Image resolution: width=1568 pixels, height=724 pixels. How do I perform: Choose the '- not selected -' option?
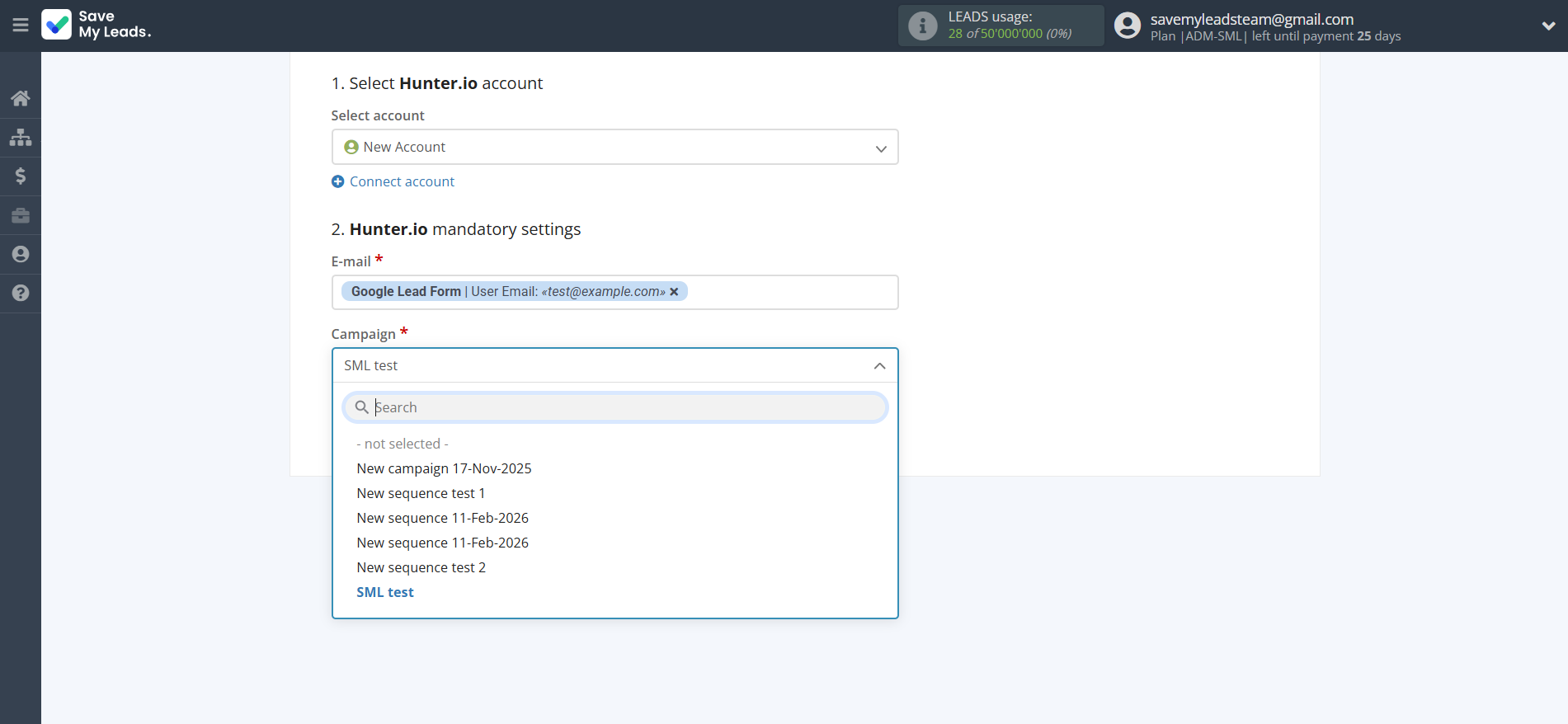[x=403, y=444]
